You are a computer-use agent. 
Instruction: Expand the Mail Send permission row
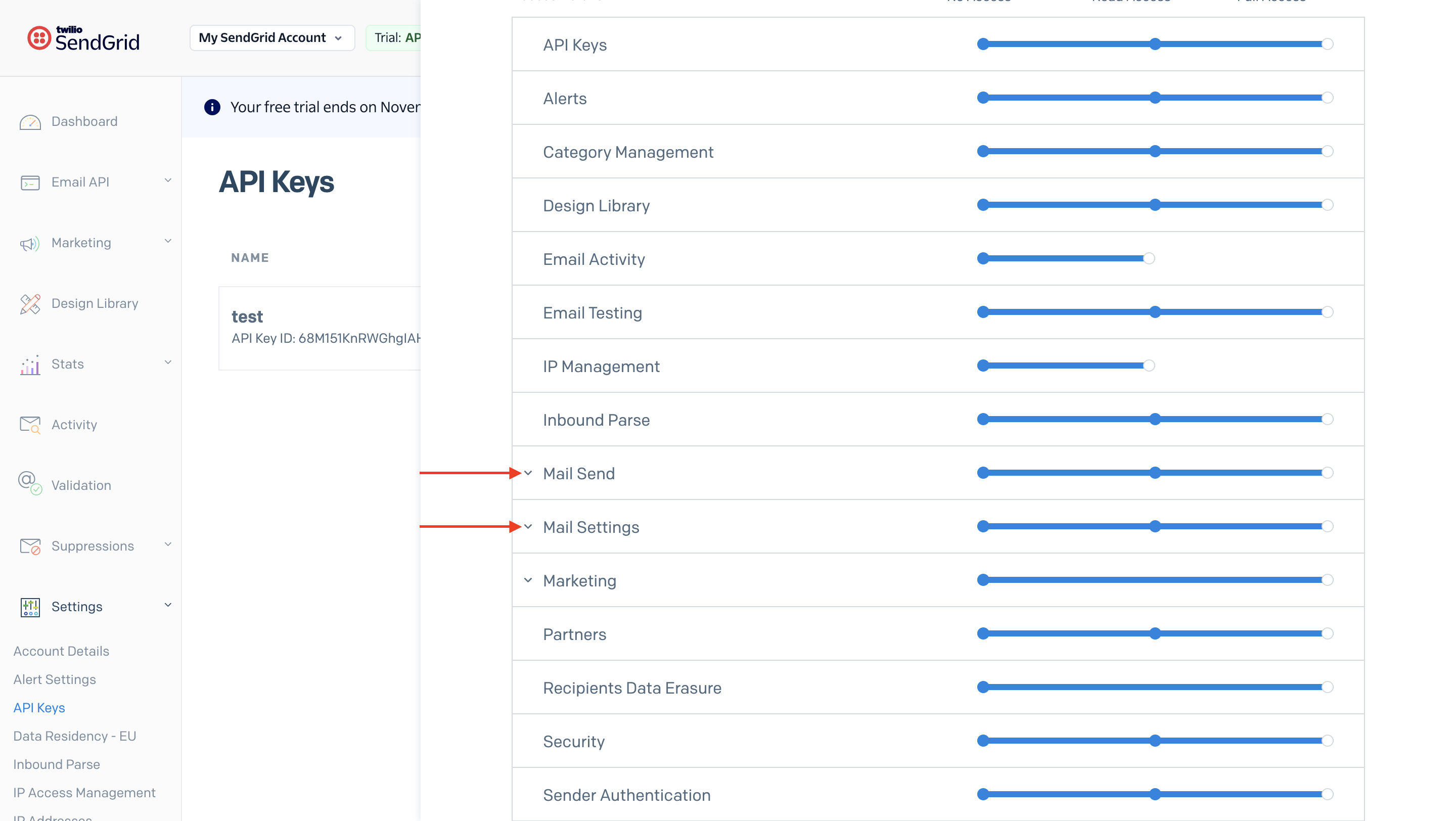coord(528,473)
